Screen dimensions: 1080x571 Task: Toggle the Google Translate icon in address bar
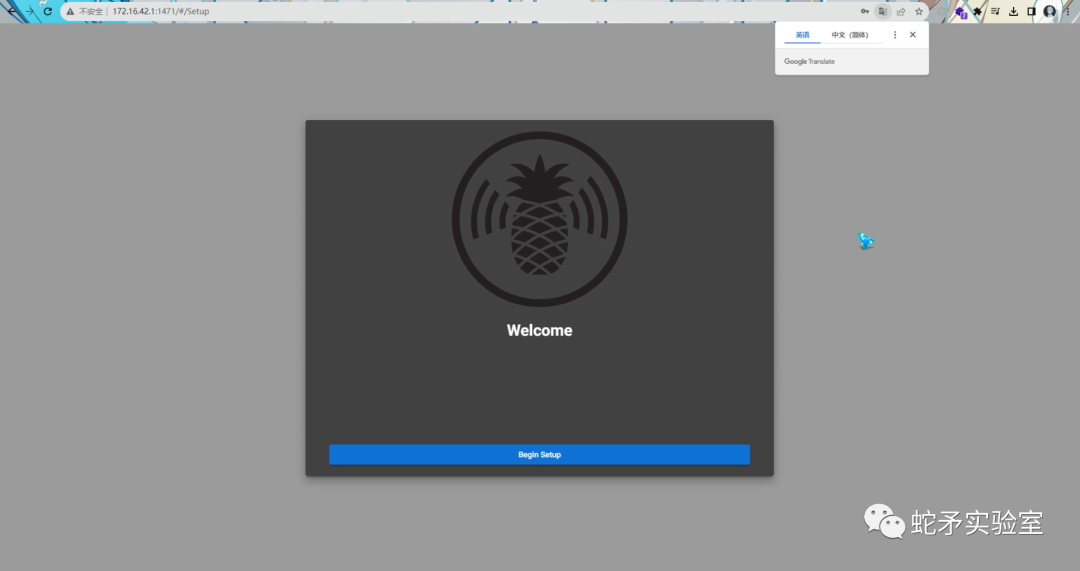tap(882, 11)
